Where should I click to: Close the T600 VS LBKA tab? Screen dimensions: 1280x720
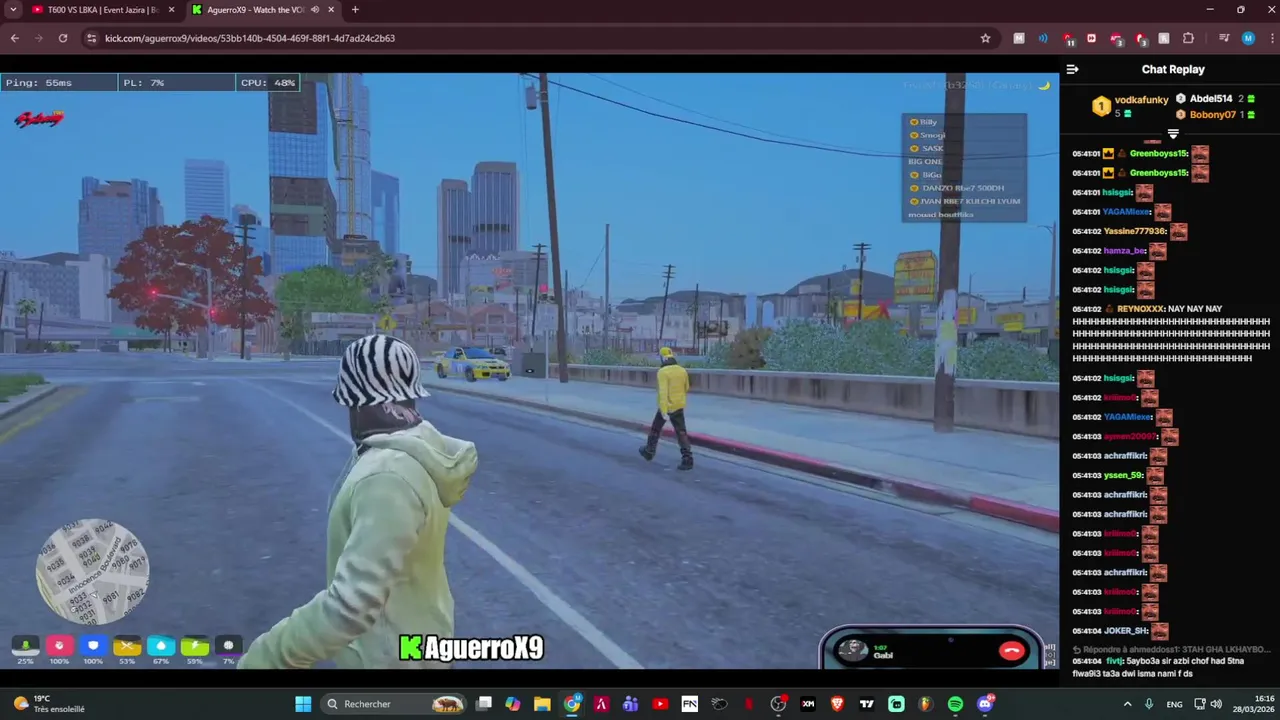(x=171, y=10)
